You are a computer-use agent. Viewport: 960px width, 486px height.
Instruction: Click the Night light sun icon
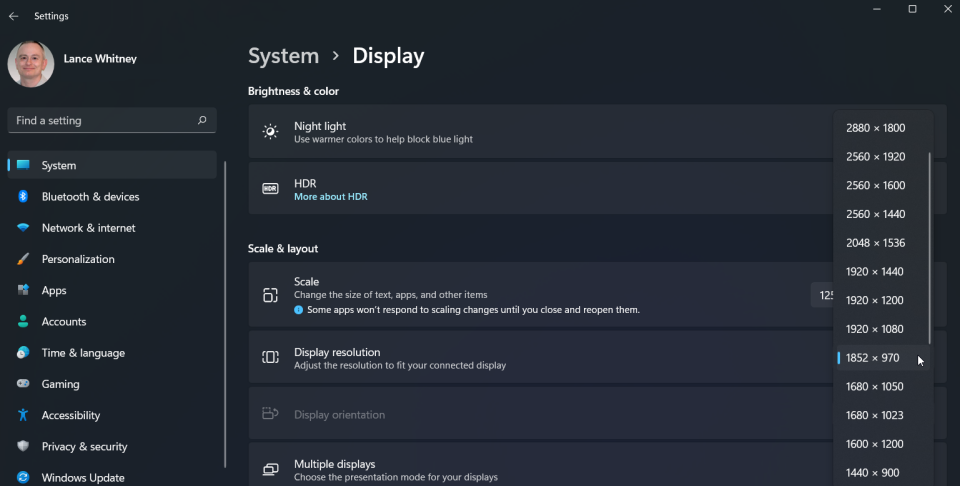270,132
